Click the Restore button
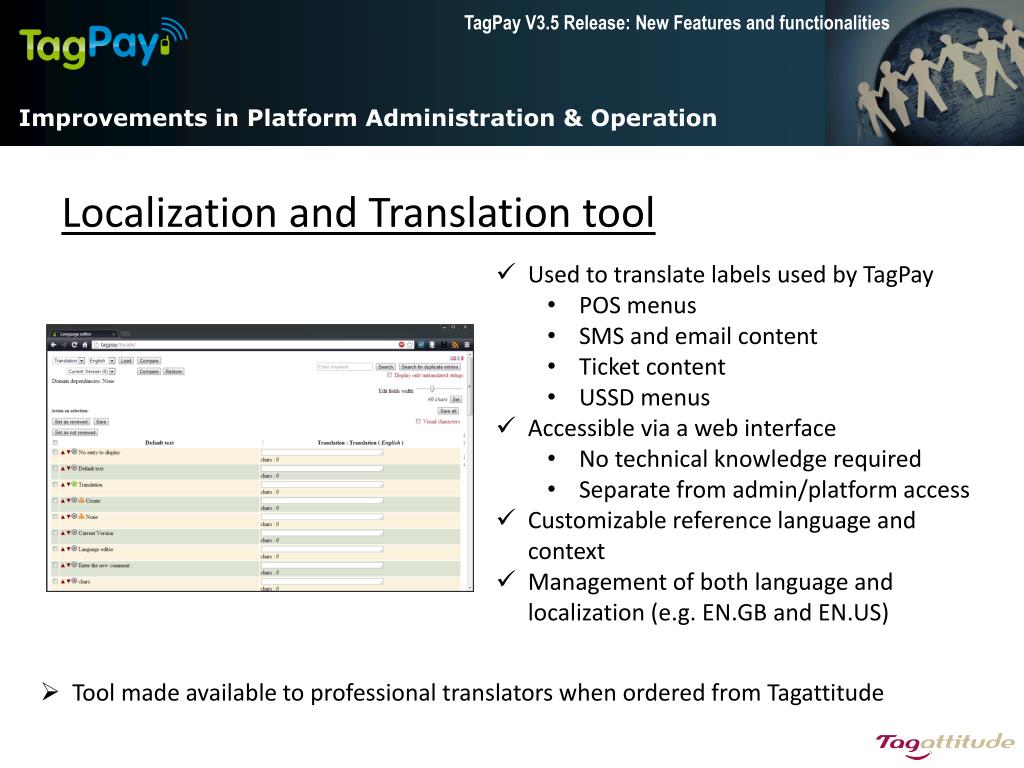Image resolution: width=1024 pixels, height=768 pixels. click(174, 372)
